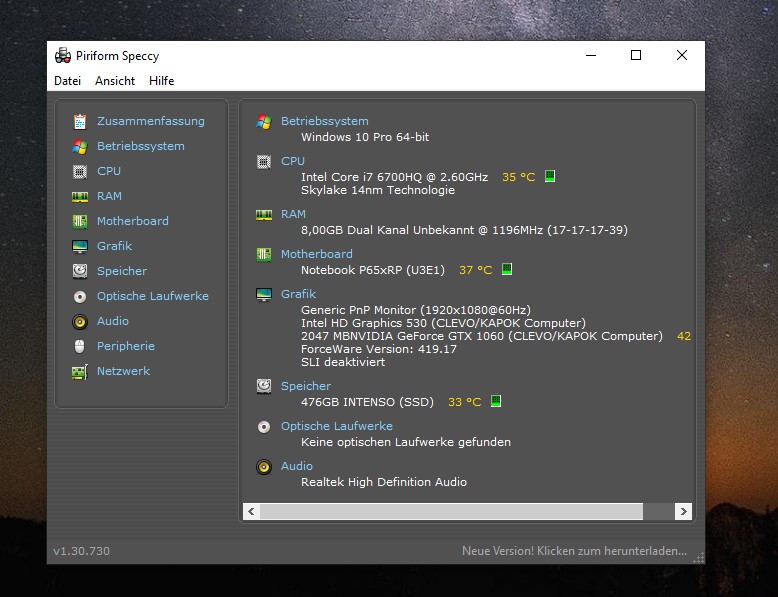The height and width of the screenshot is (597, 778).
Task: Open the Ansicht menu
Action: click(x=115, y=80)
